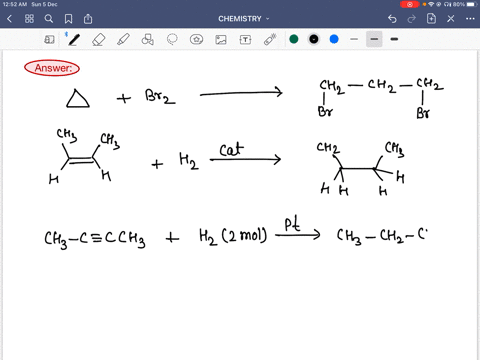Select the Lasso selection tool
This screenshot has height=360, width=480.
point(172,40)
